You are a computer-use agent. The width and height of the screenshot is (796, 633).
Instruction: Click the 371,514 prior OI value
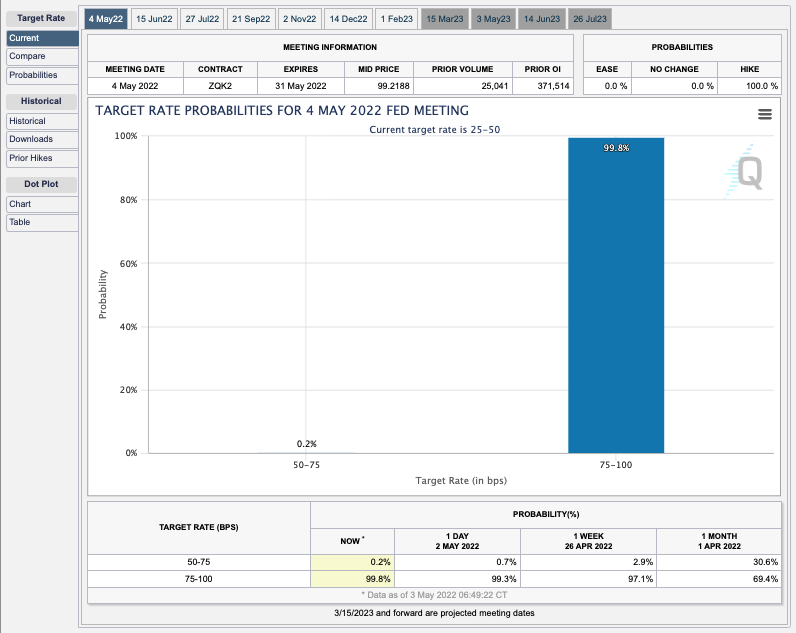pyautogui.click(x=553, y=86)
